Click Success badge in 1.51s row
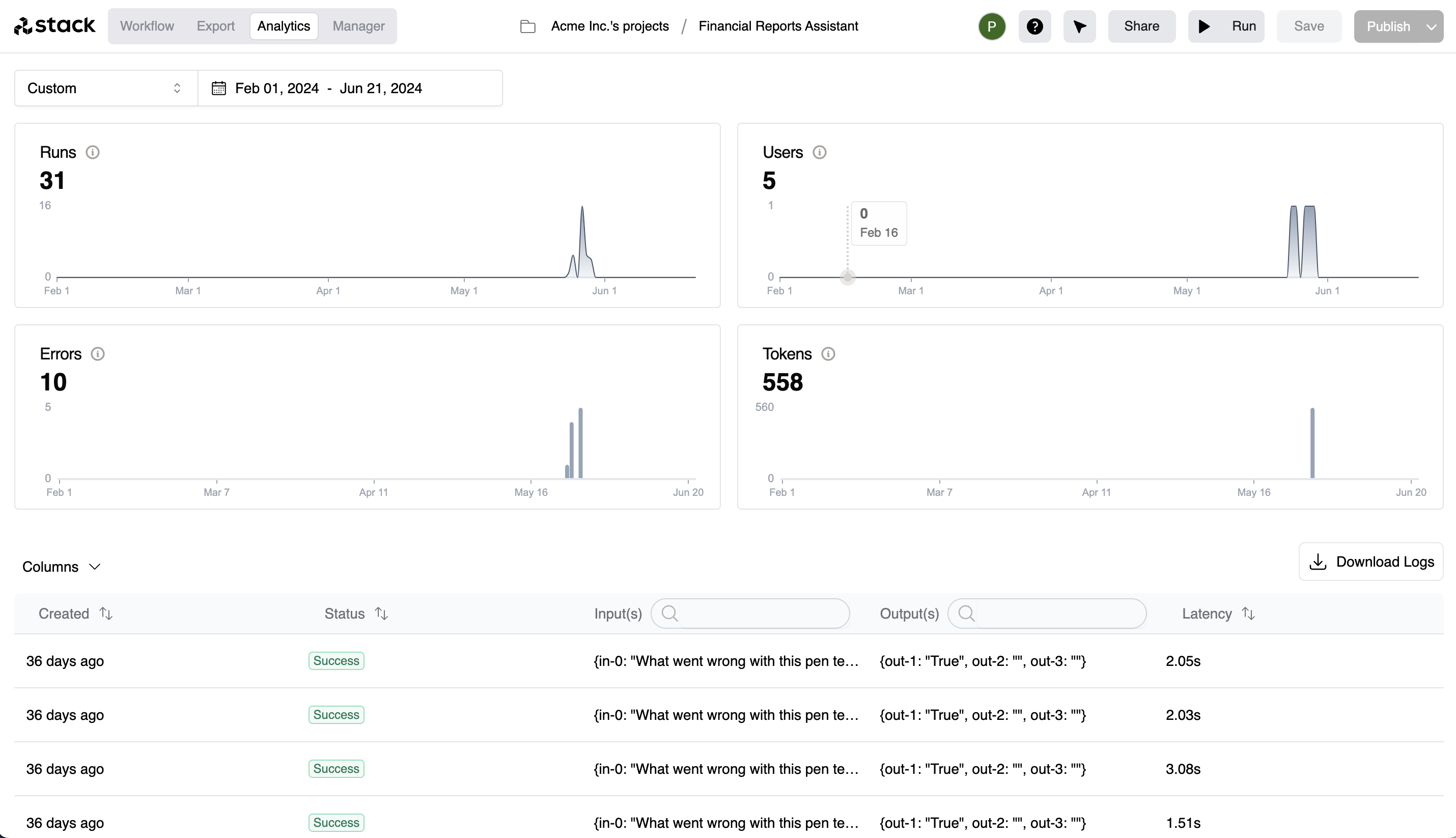Viewport: 1456px width, 838px height. (x=337, y=823)
